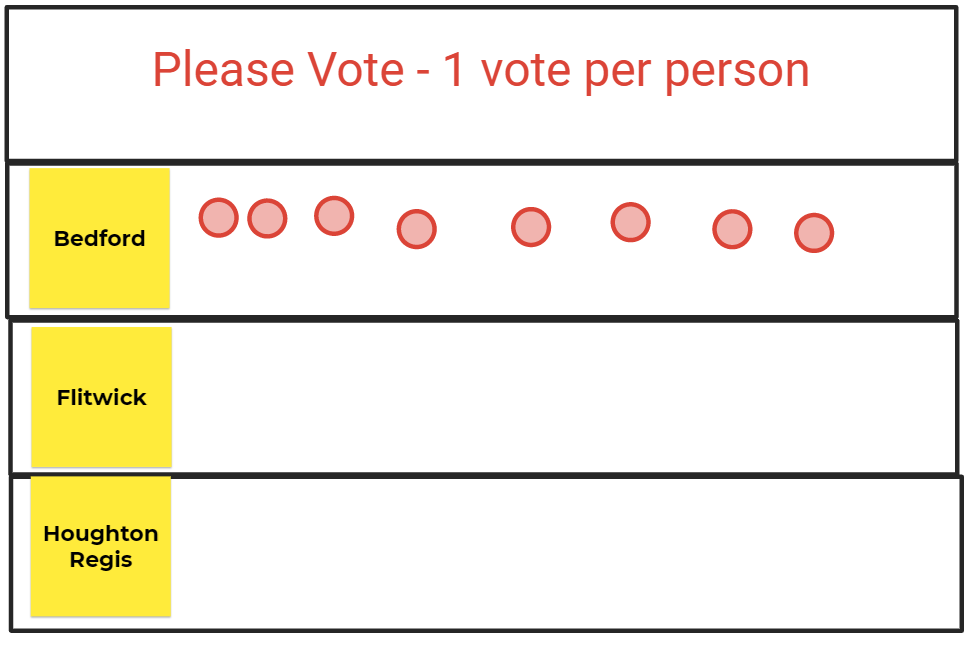This screenshot has width=973, height=646.
Task: Select the Houghton Regis sticky note
Action: (101, 546)
